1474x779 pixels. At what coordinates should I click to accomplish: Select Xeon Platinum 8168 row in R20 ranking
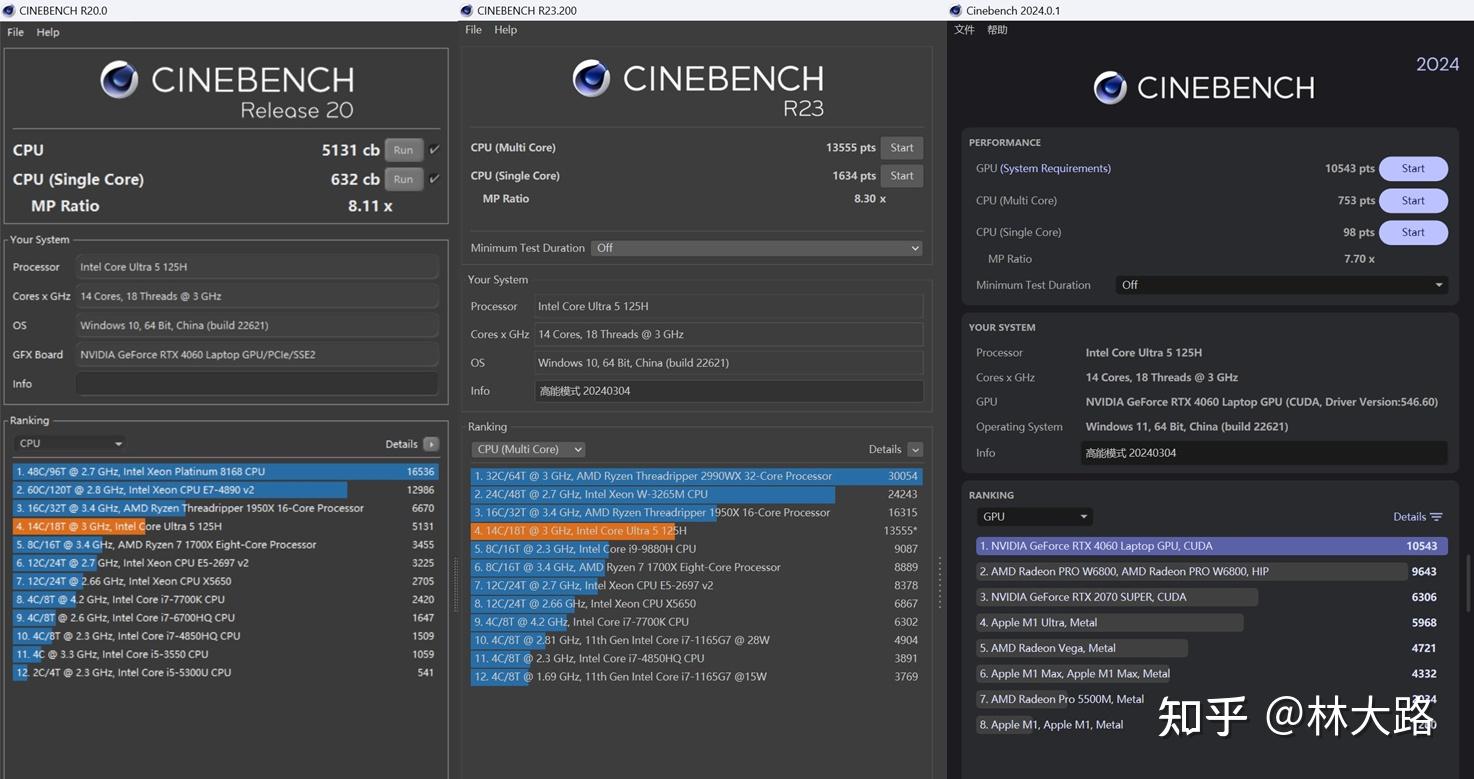tap(225, 472)
